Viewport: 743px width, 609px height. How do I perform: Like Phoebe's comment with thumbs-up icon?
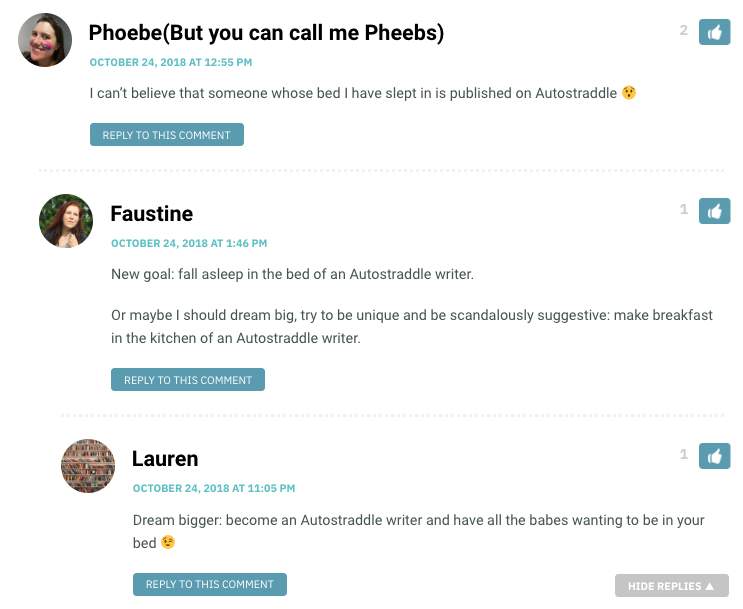[714, 32]
